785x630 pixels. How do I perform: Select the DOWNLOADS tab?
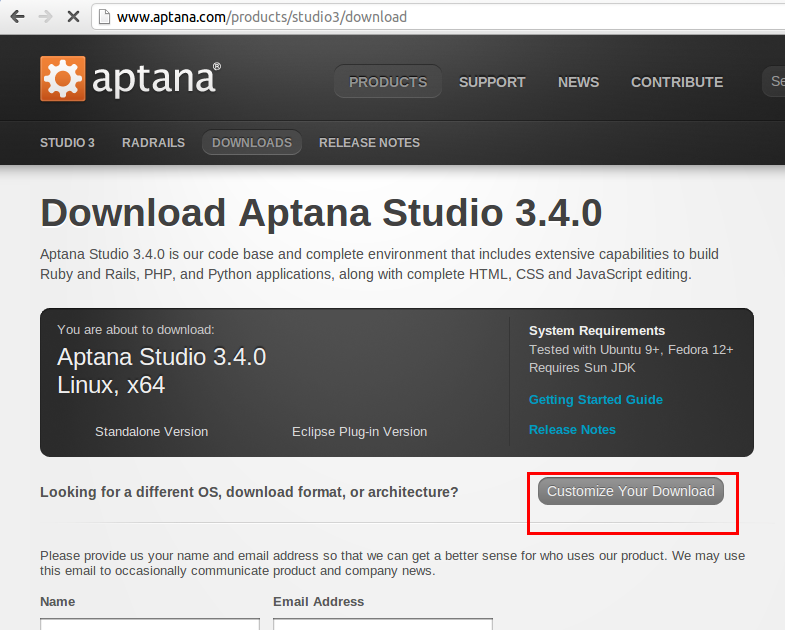point(252,143)
